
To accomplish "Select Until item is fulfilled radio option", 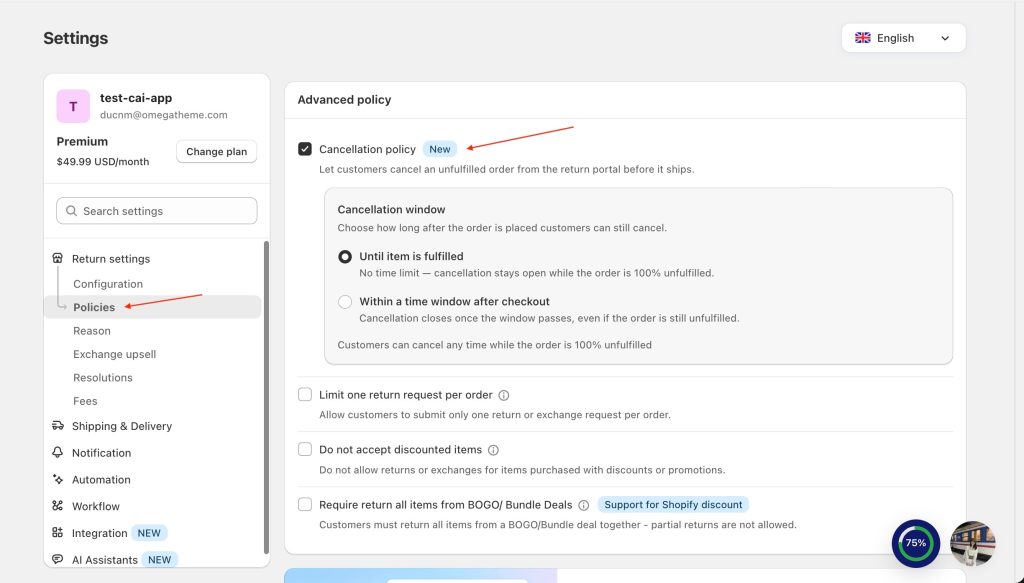I will (x=345, y=257).
